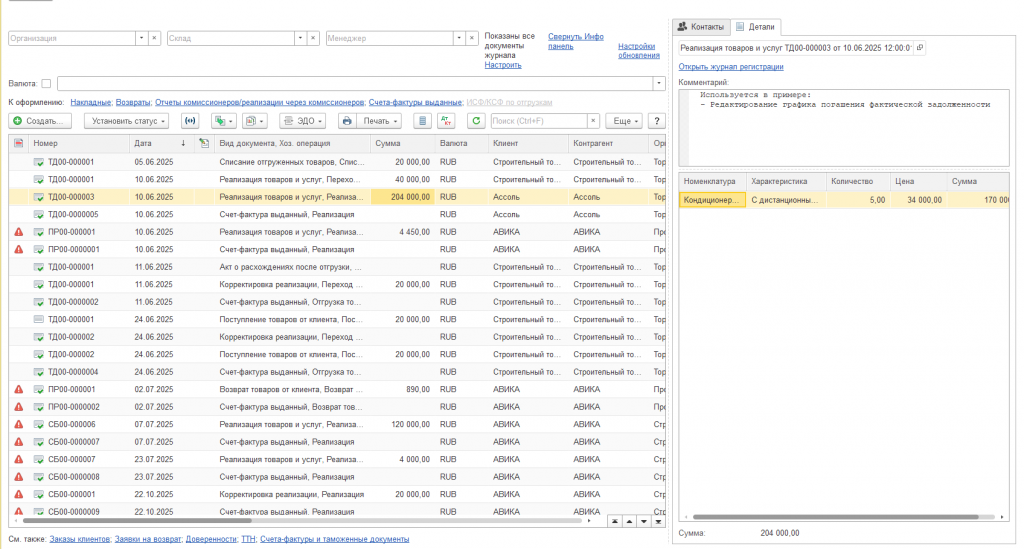Viewport: 1024px width, 549px height.
Task: Toggle the Валюта checkbox
Action: click(x=46, y=84)
